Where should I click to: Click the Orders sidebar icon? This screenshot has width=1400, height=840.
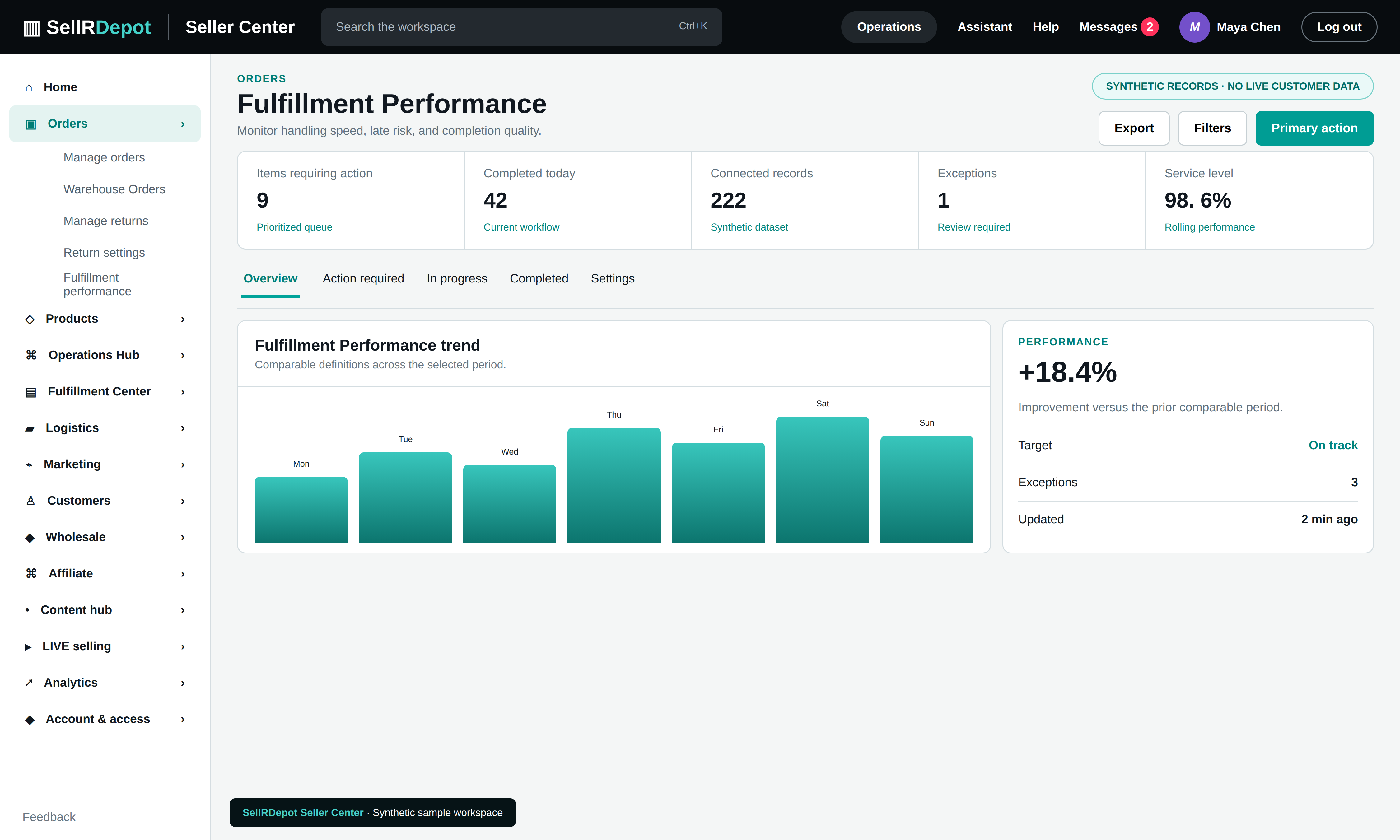31,124
